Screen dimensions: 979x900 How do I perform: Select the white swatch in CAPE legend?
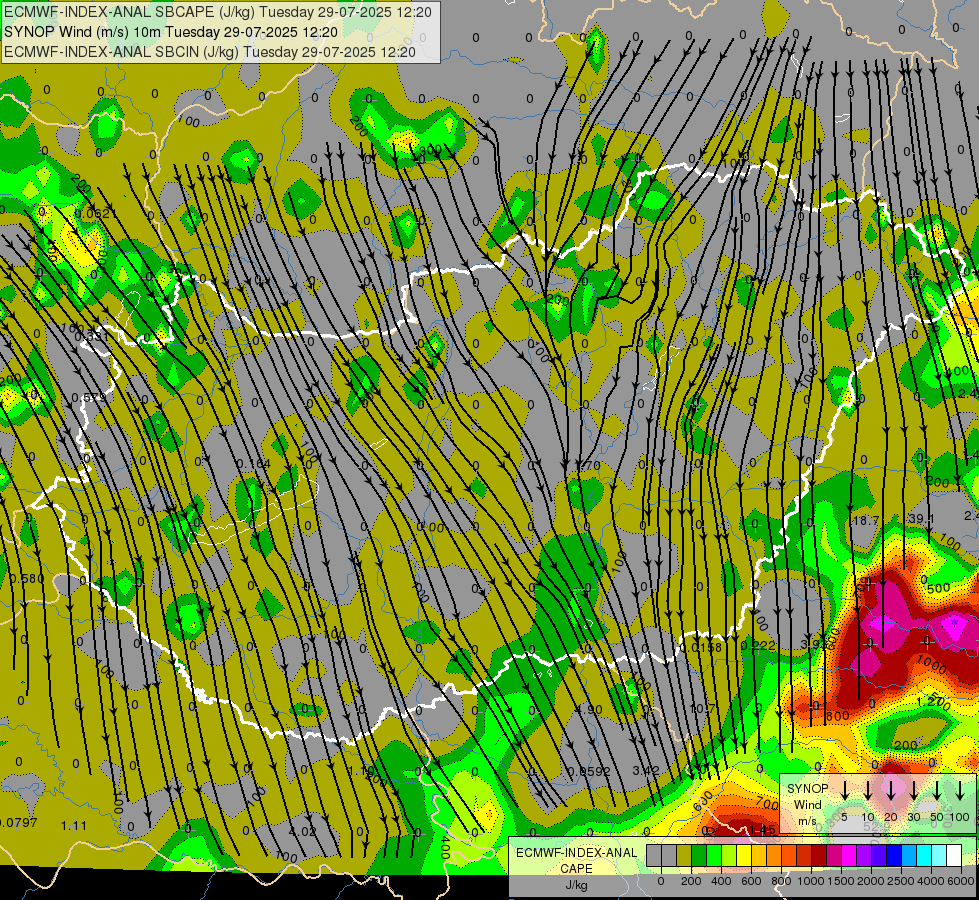tap(953, 856)
